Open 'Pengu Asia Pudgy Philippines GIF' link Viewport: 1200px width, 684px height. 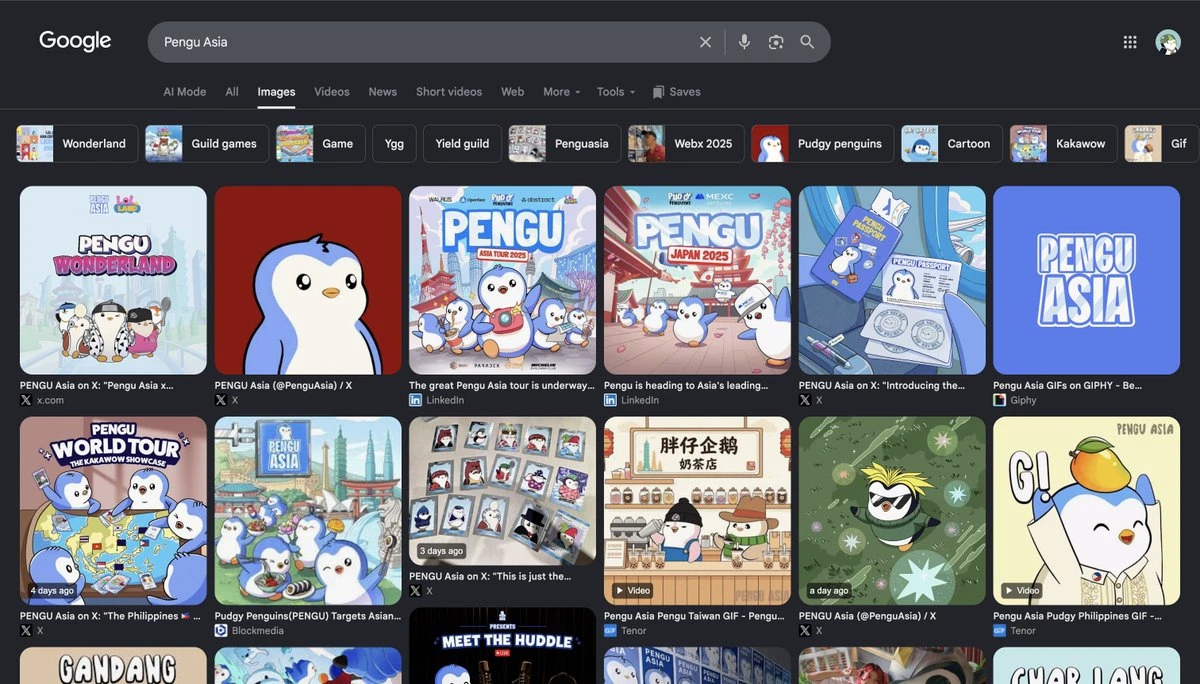click(1077, 616)
